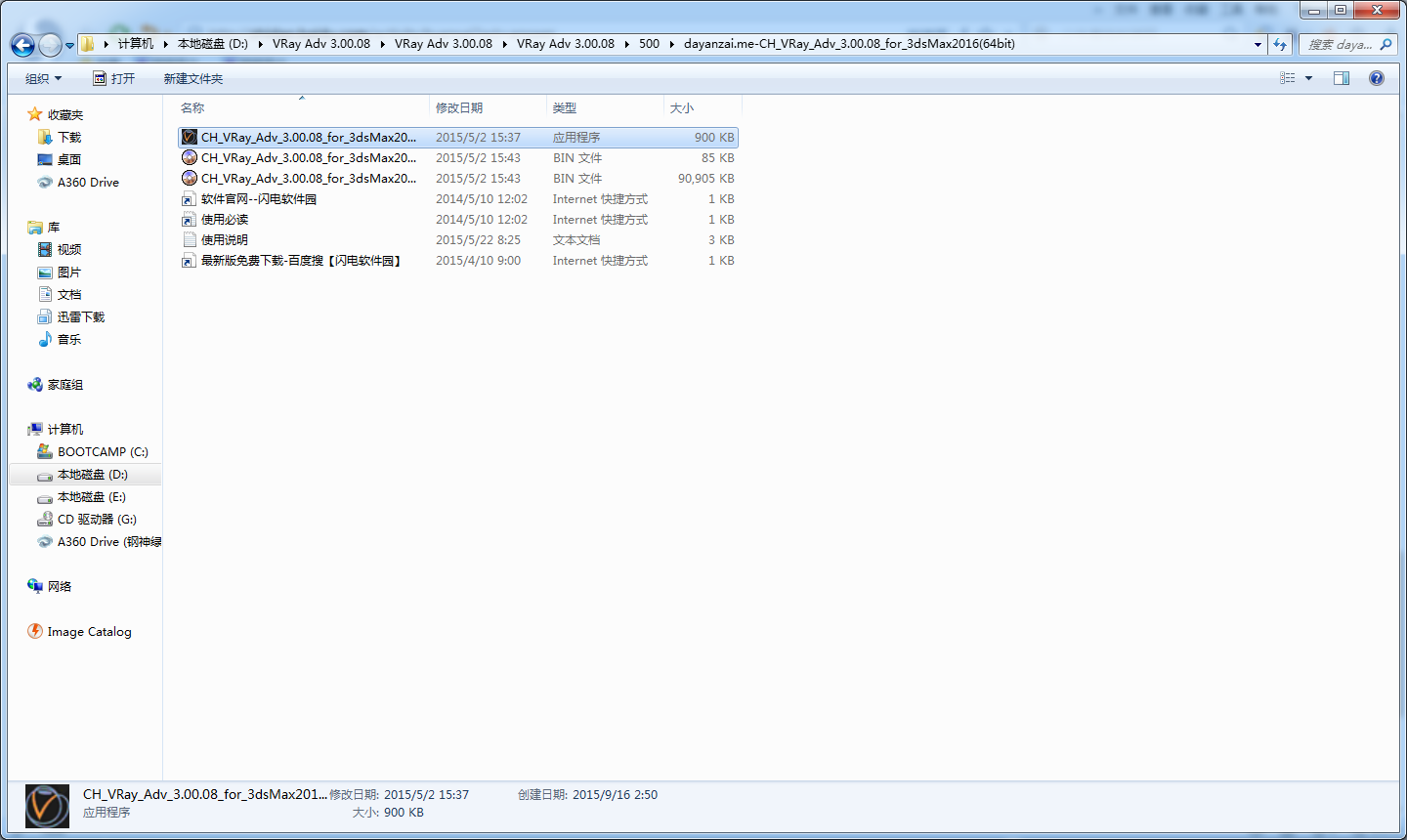The width and height of the screenshot is (1407, 840).
Task: Click file name 使用说明
Action: [225, 240]
